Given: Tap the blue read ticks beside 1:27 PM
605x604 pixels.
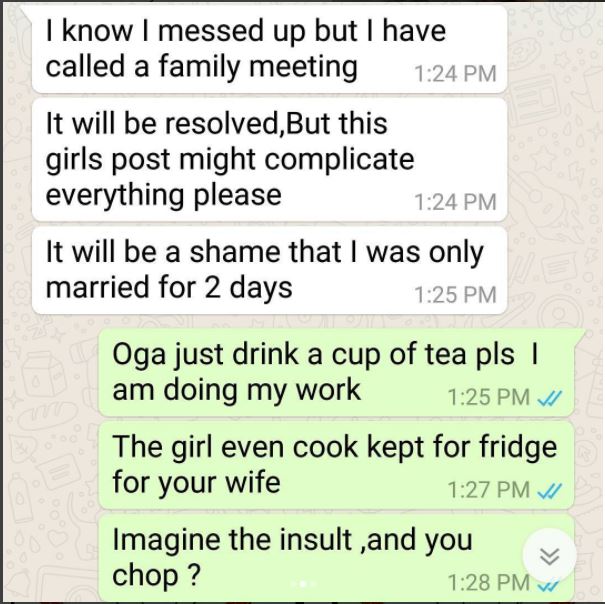Looking at the screenshot, I should 550,491.
